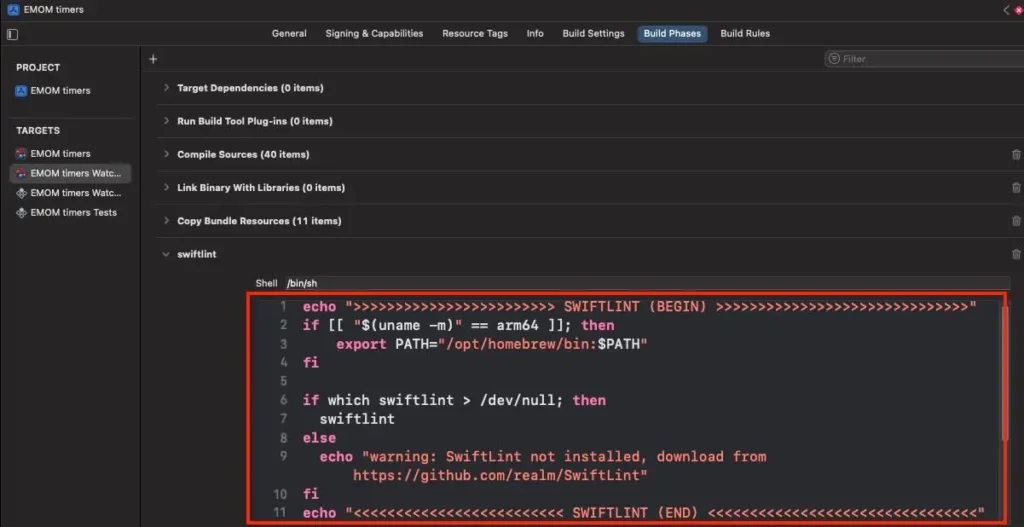The image size is (1024, 527).
Task: Click the swiftlint phase title
Action: point(197,254)
